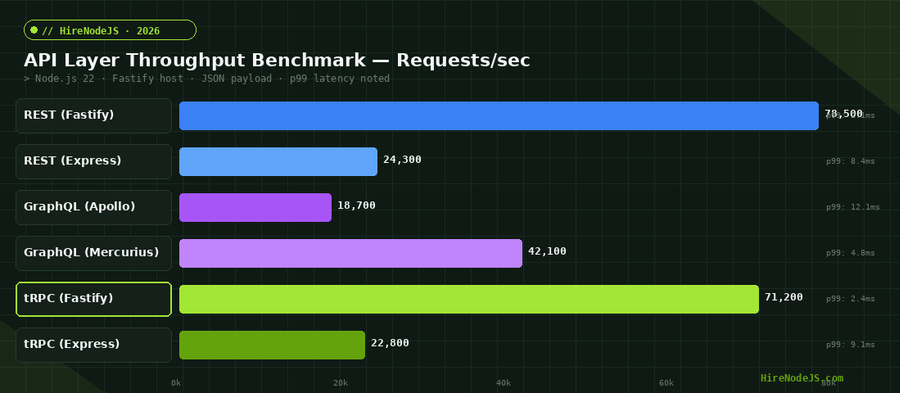The width and height of the screenshot is (900, 393).
Task: Click the "p99: 12.1ms" latency note
Action: coord(853,207)
